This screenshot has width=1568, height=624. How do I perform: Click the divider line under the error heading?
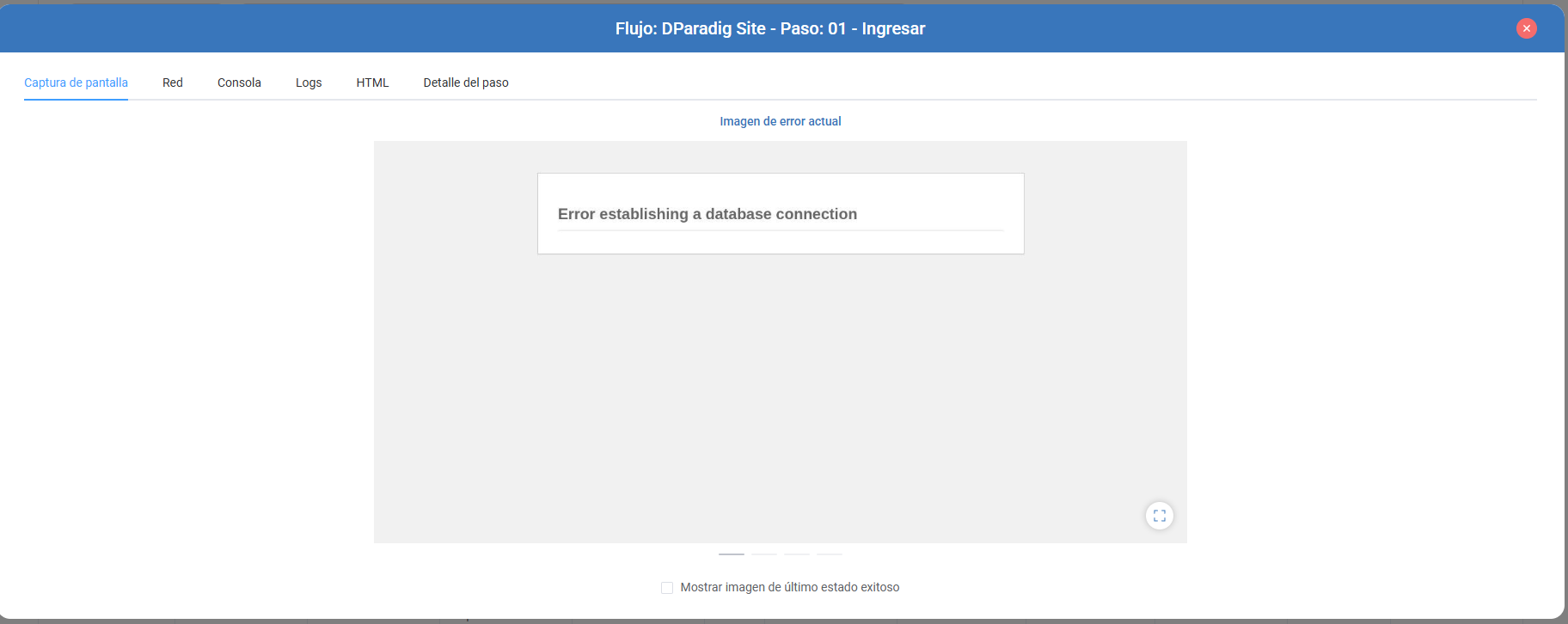[x=781, y=230]
